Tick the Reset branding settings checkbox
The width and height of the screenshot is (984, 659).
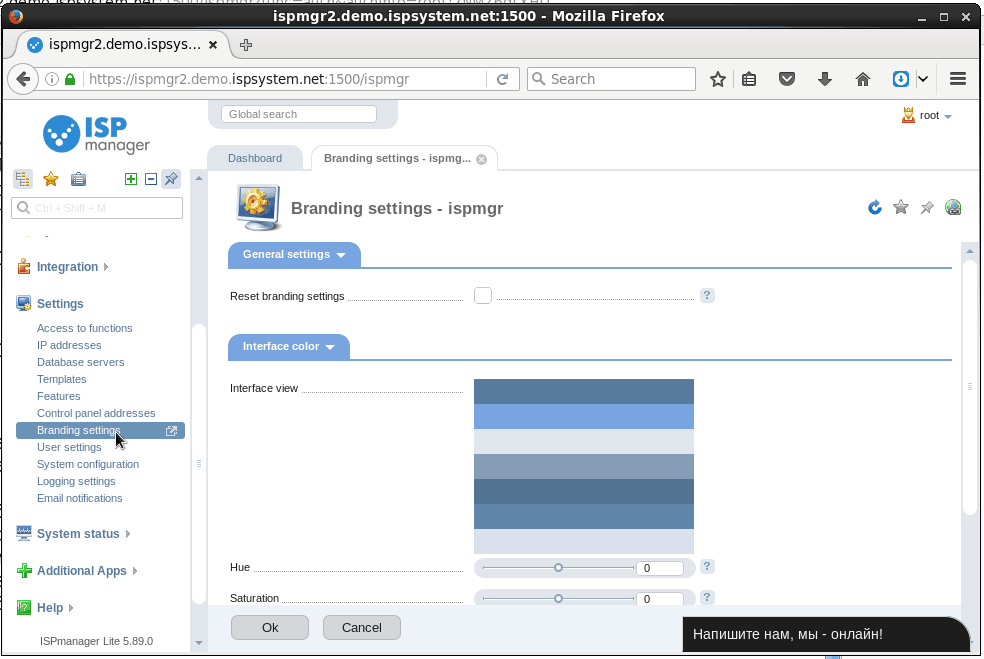pyautogui.click(x=483, y=295)
